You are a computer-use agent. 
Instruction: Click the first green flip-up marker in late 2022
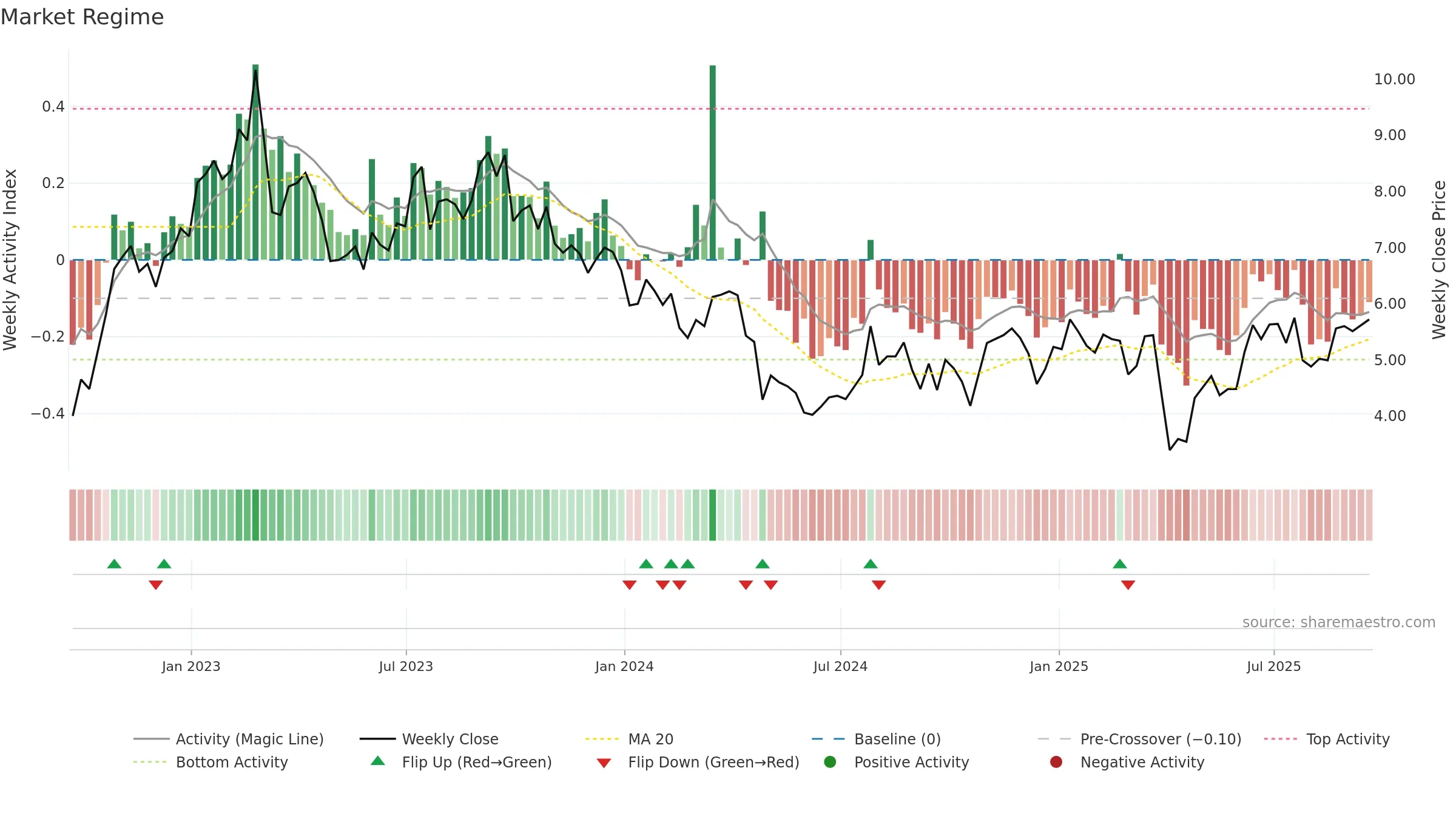click(x=114, y=564)
